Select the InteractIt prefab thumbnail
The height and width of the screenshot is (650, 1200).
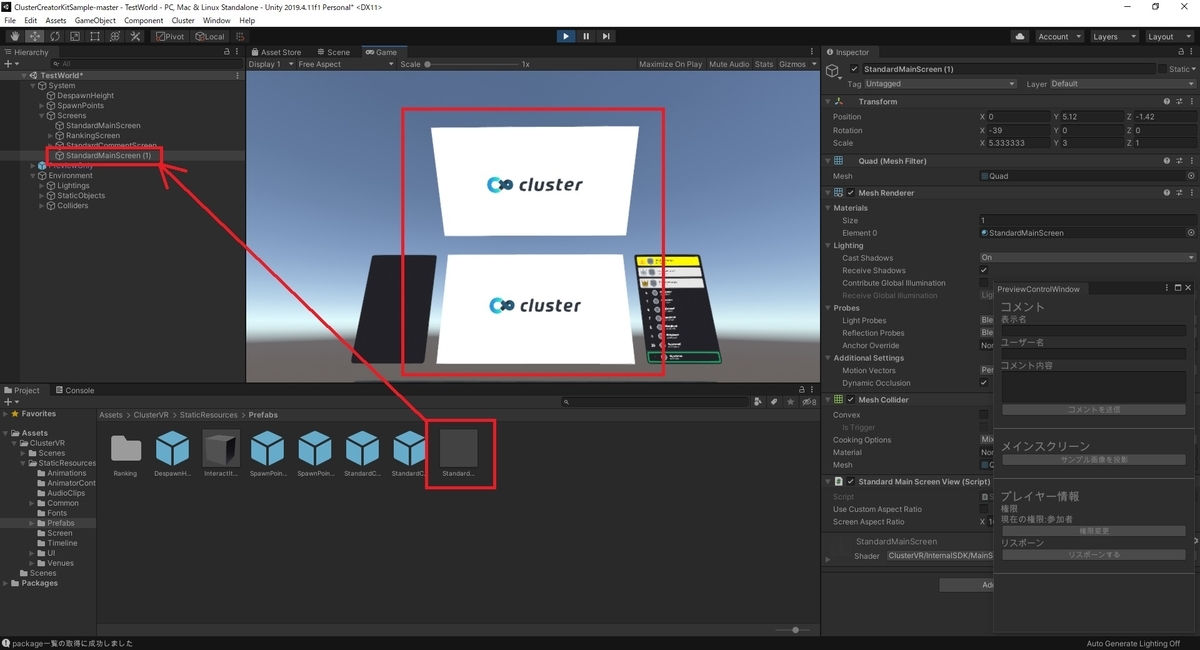click(x=221, y=449)
